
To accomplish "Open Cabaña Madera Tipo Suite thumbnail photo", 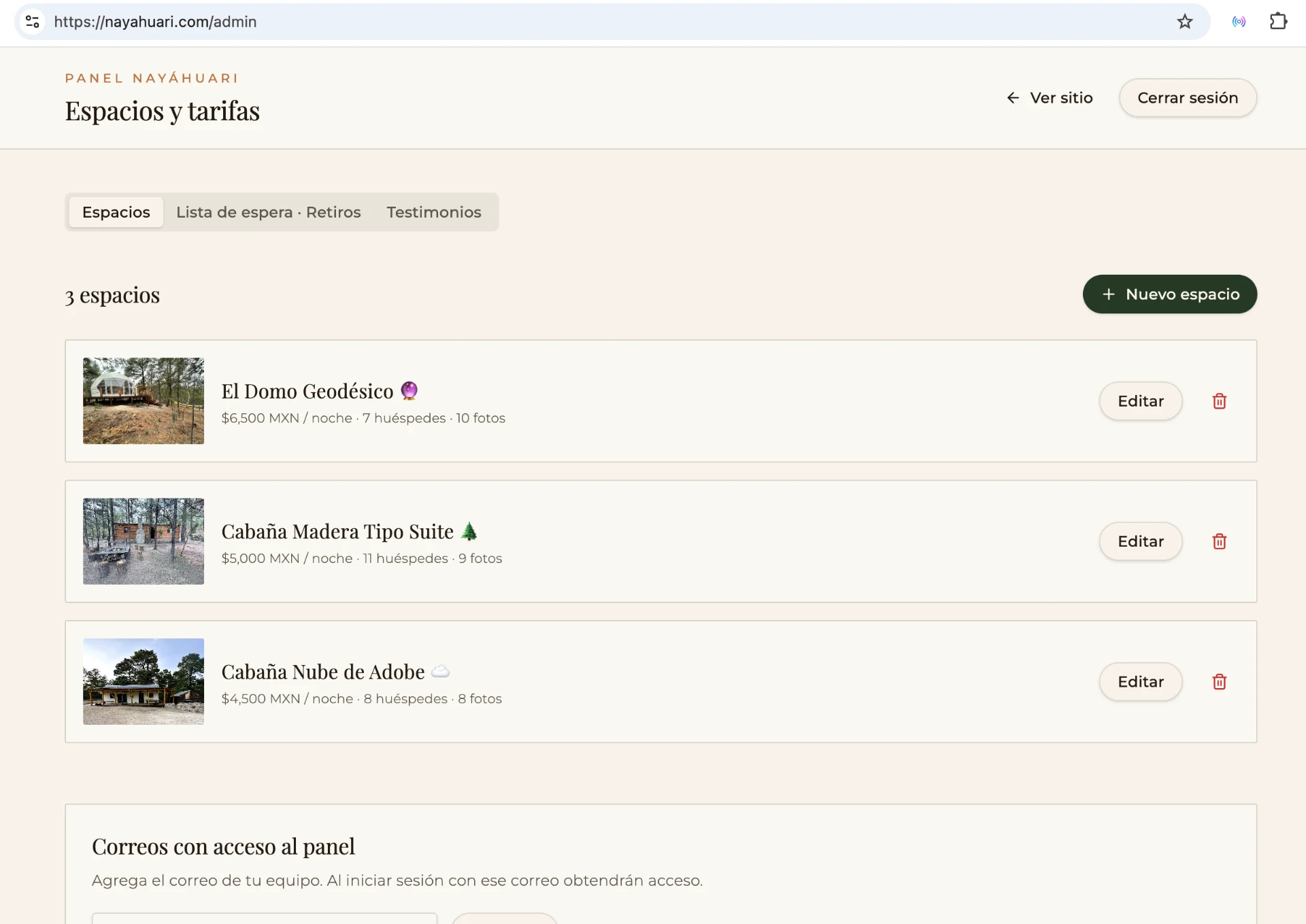I will 144,541.
